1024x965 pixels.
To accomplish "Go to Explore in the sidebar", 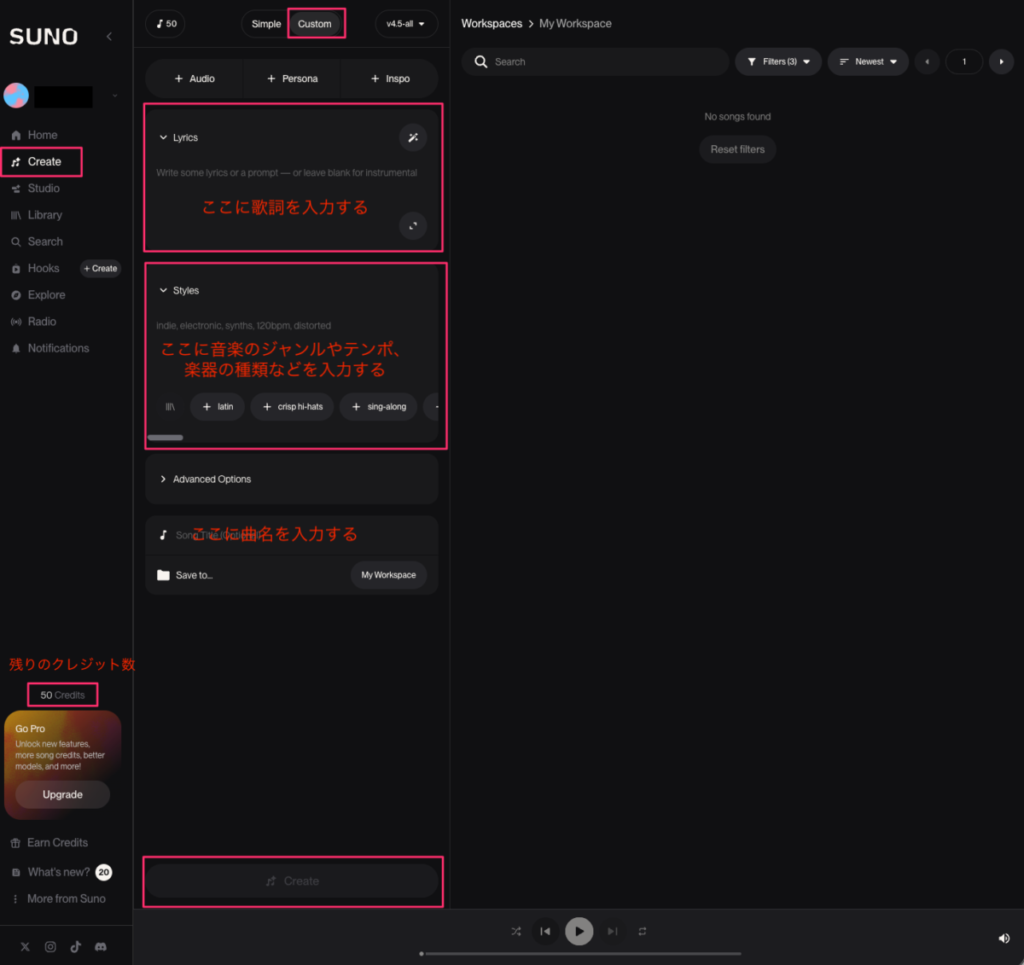I will point(46,295).
